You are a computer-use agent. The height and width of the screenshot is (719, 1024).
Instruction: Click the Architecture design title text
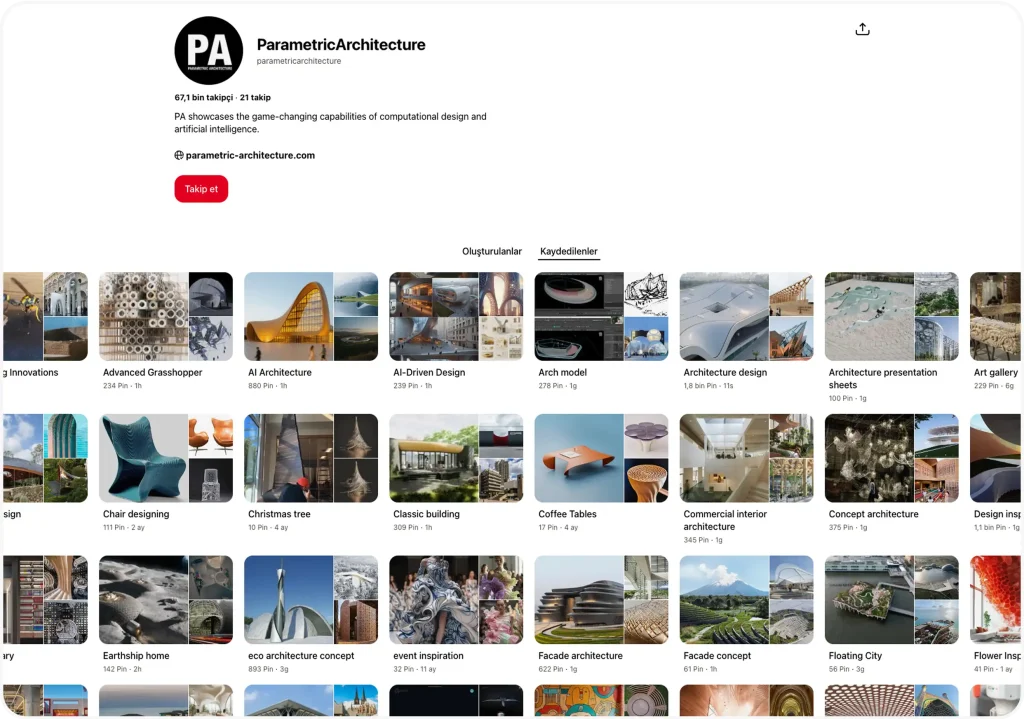coord(725,372)
